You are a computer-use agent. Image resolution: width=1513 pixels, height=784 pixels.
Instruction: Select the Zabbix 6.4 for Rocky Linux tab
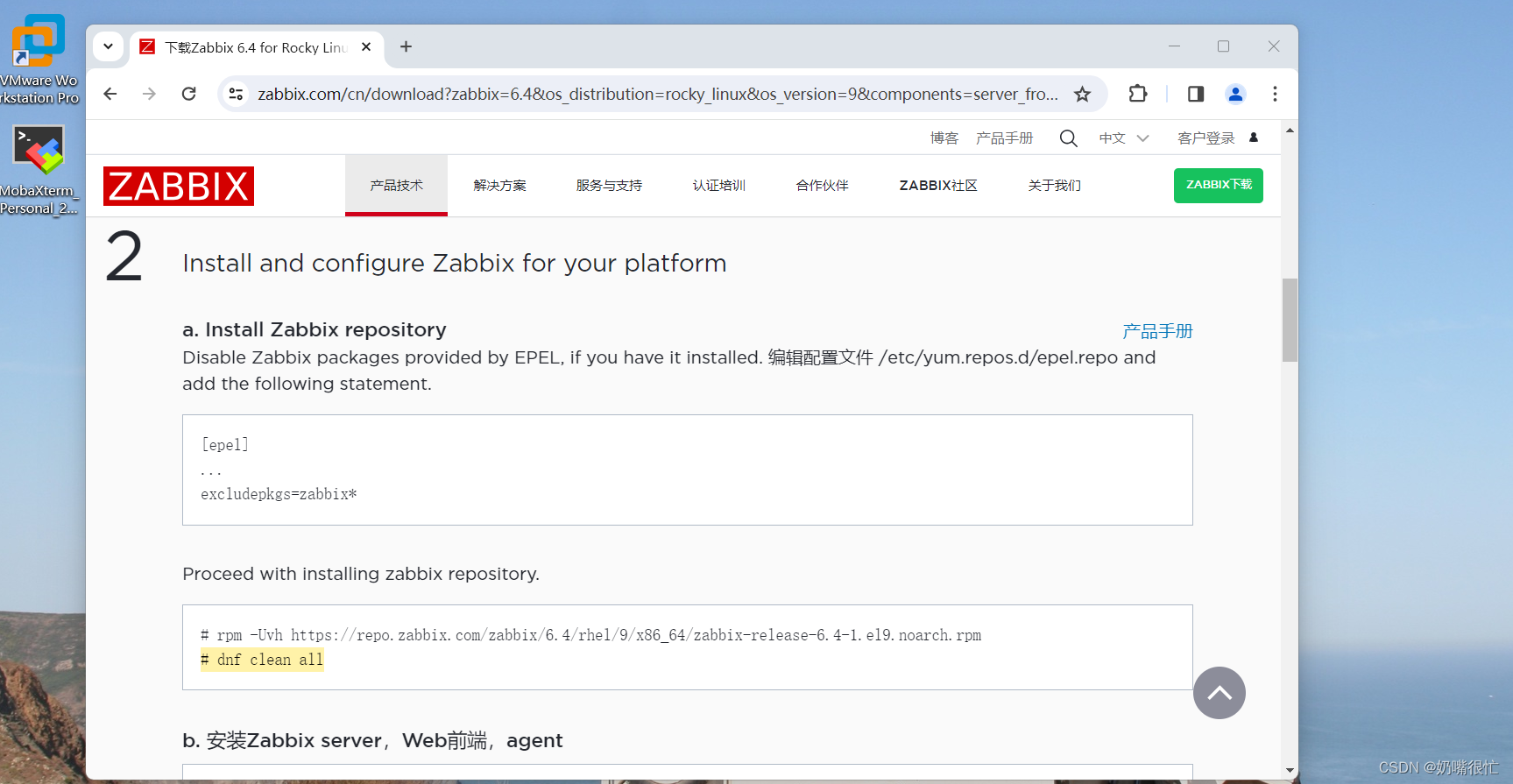pyautogui.click(x=257, y=47)
